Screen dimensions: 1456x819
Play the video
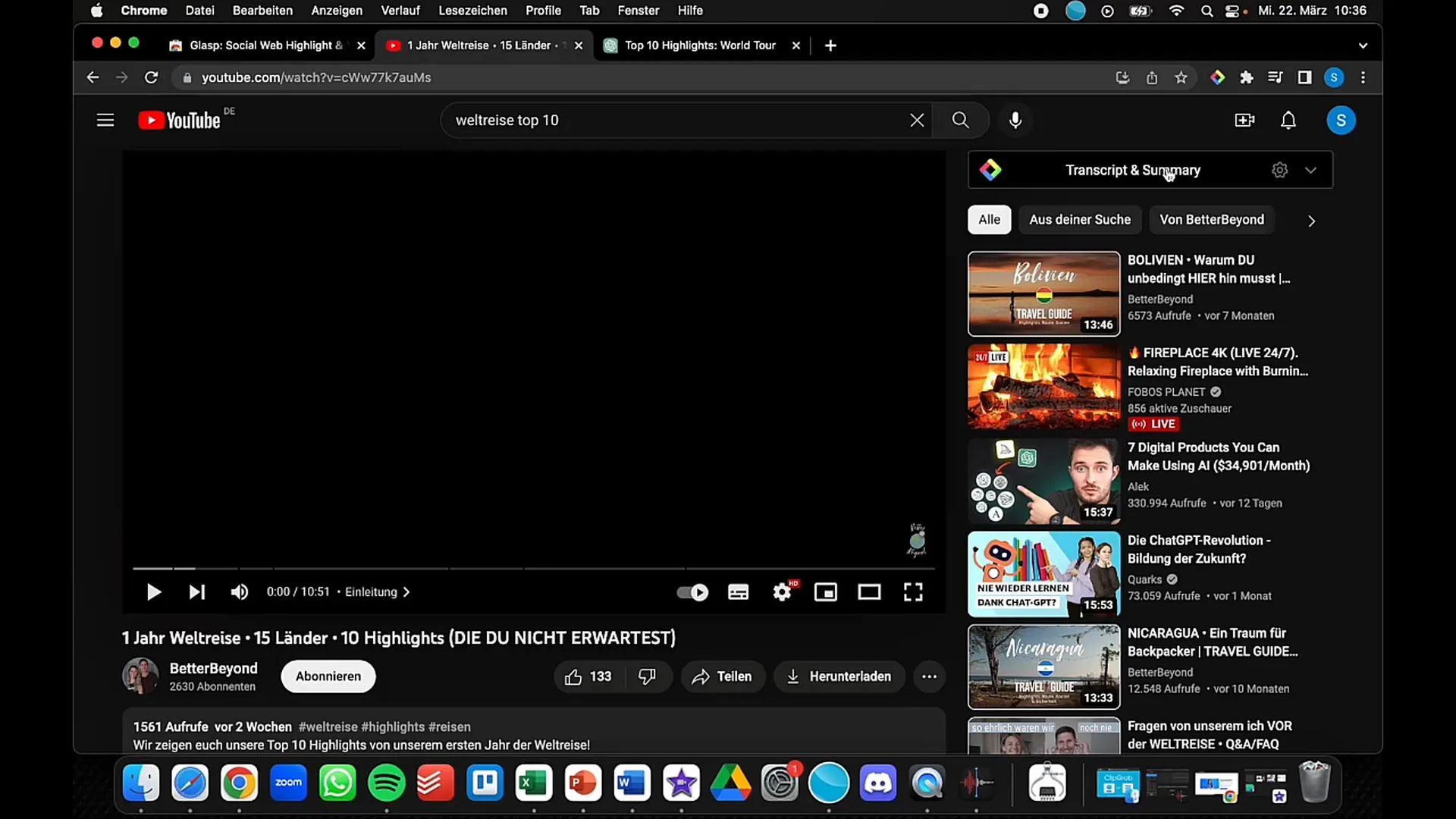(153, 592)
